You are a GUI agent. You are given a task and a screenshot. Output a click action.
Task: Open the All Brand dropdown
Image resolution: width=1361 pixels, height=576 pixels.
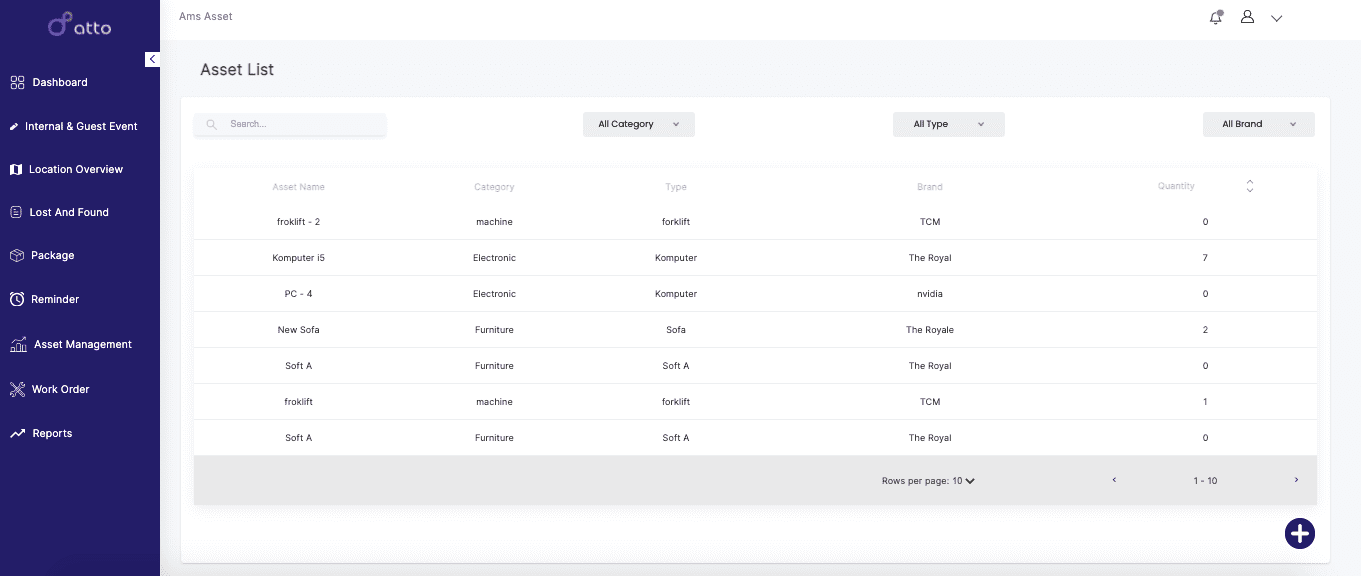click(1259, 124)
